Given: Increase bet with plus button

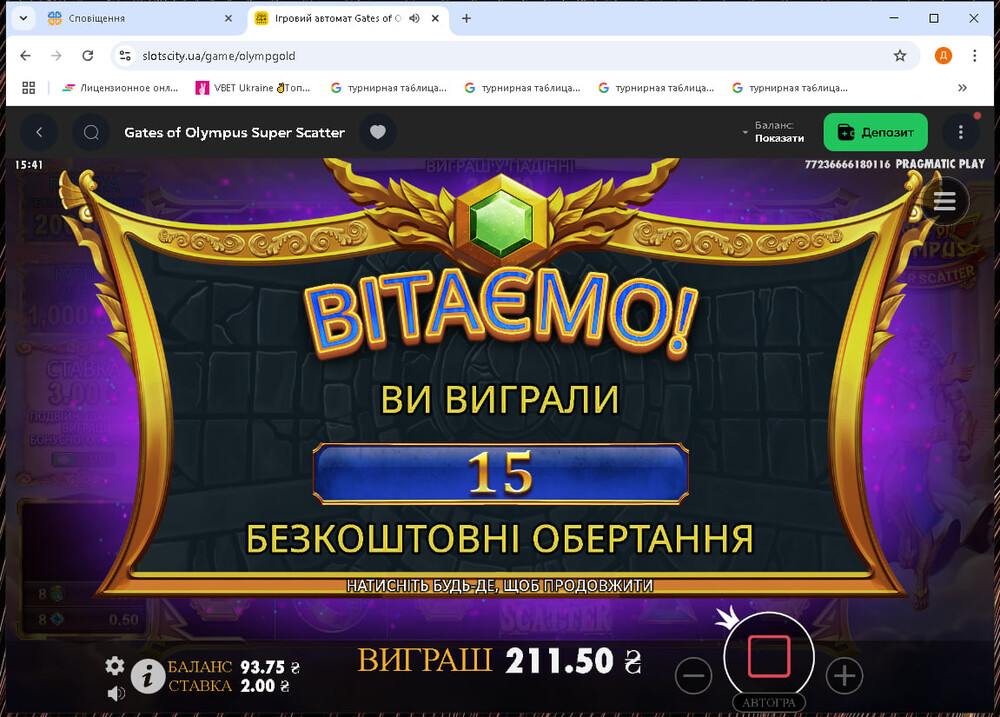Looking at the screenshot, I should [x=844, y=676].
